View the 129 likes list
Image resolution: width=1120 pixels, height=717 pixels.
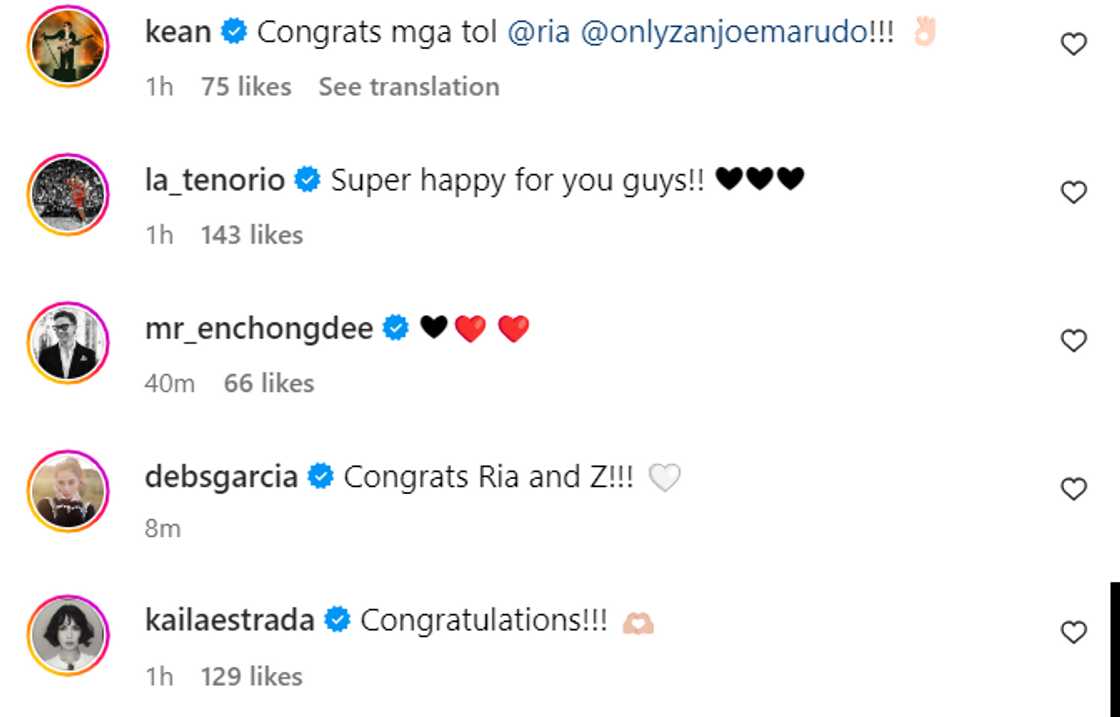(x=251, y=677)
